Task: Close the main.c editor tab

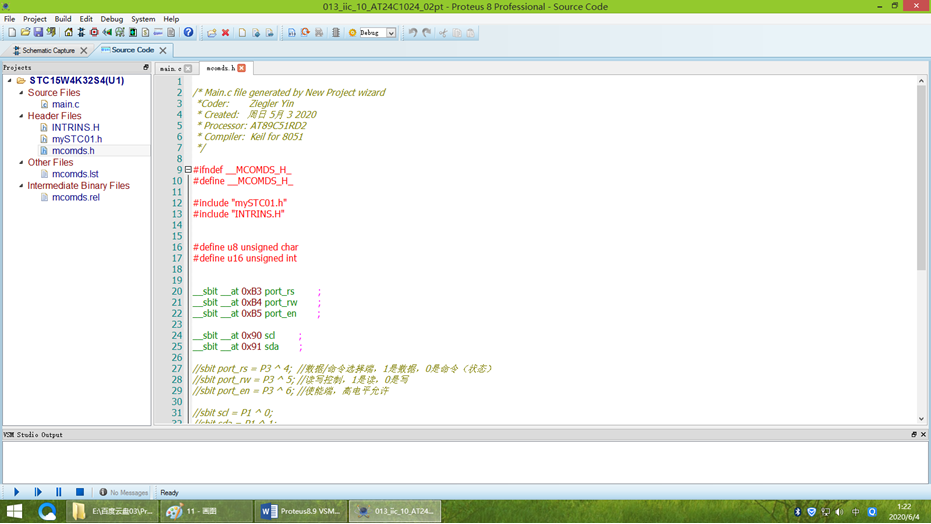Action: [x=188, y=69]
